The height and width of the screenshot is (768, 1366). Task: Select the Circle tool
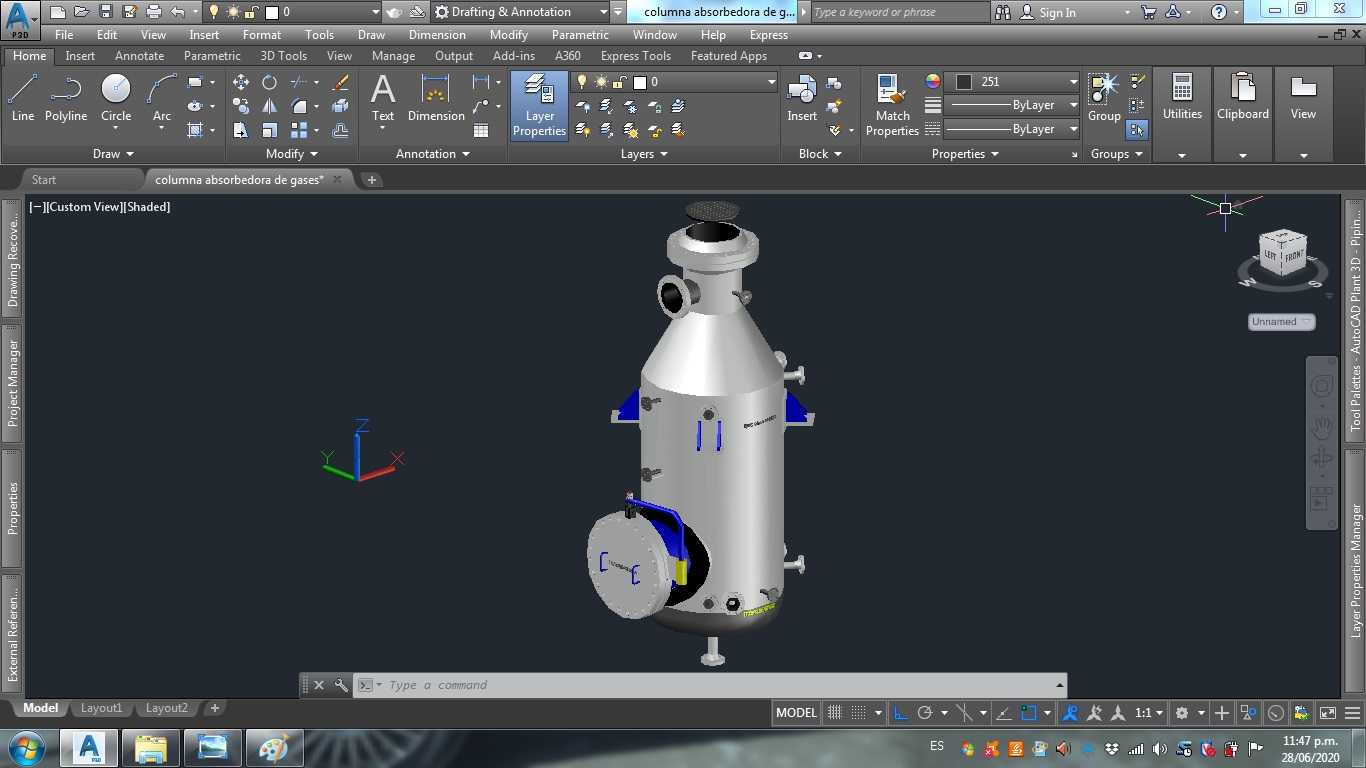(116, 98)
